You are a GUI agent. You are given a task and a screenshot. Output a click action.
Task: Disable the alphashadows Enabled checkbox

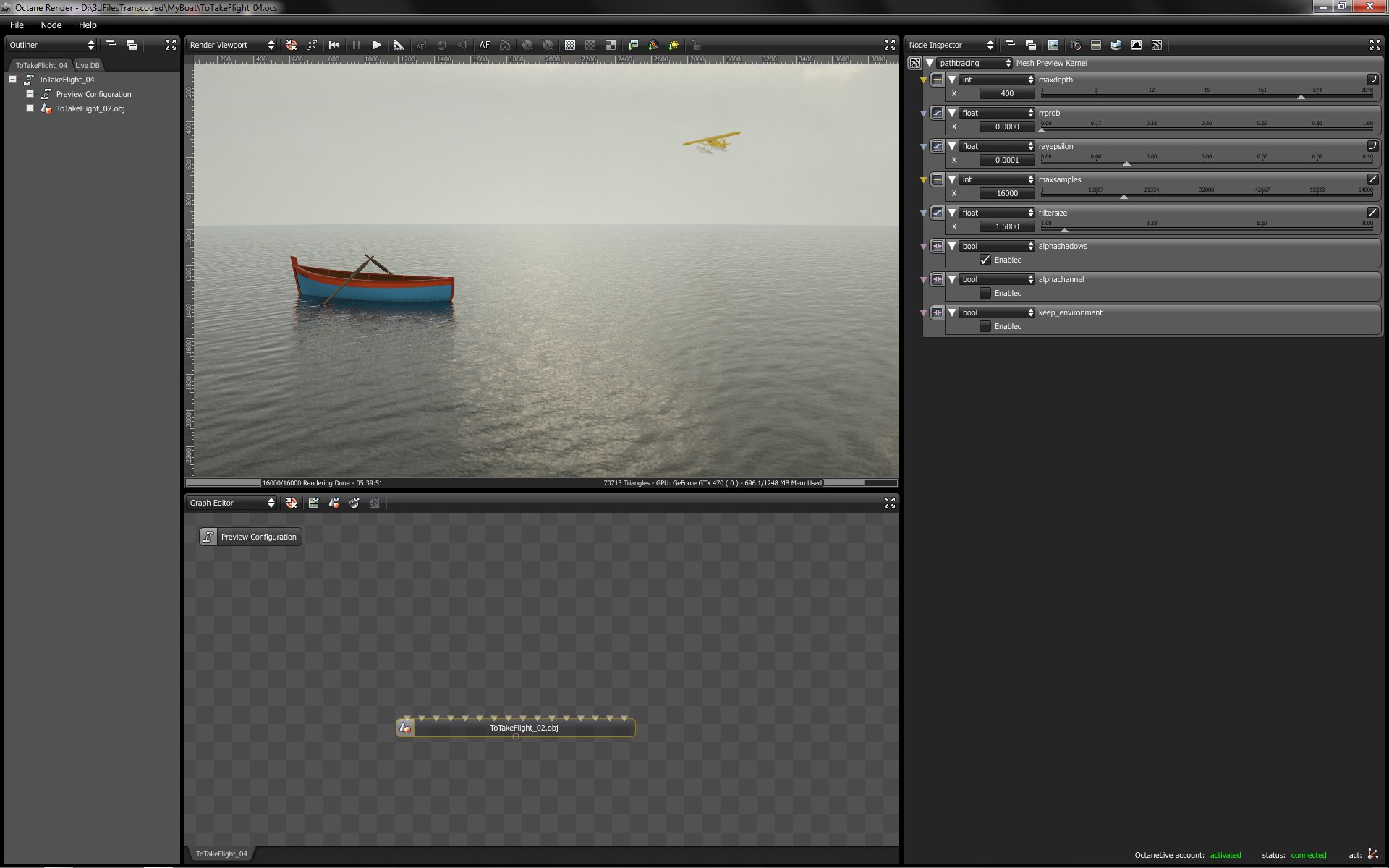coord(985,260)
